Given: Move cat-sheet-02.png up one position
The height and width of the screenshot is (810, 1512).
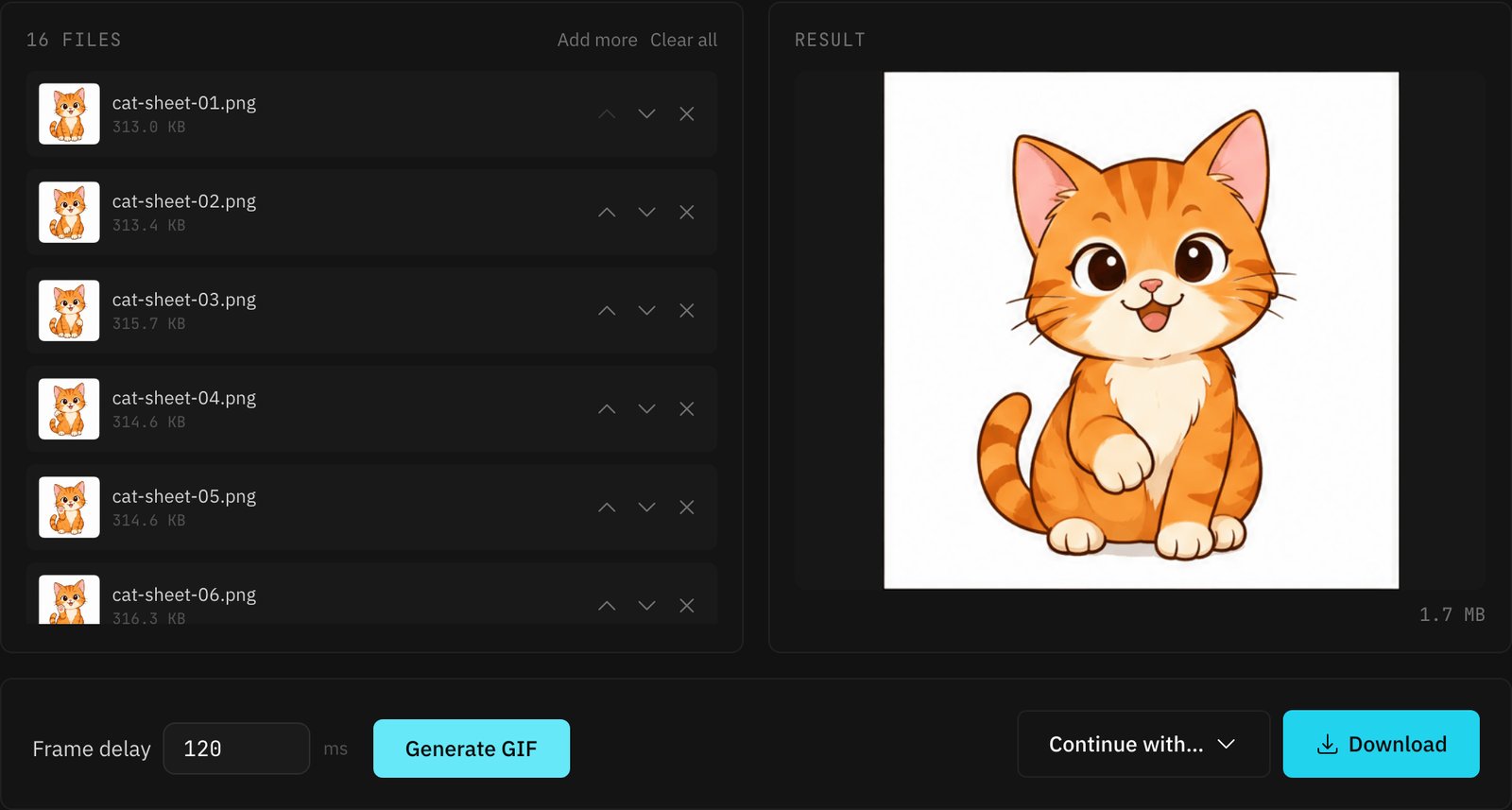Looking at the screenshot, I should coord(607,212).
